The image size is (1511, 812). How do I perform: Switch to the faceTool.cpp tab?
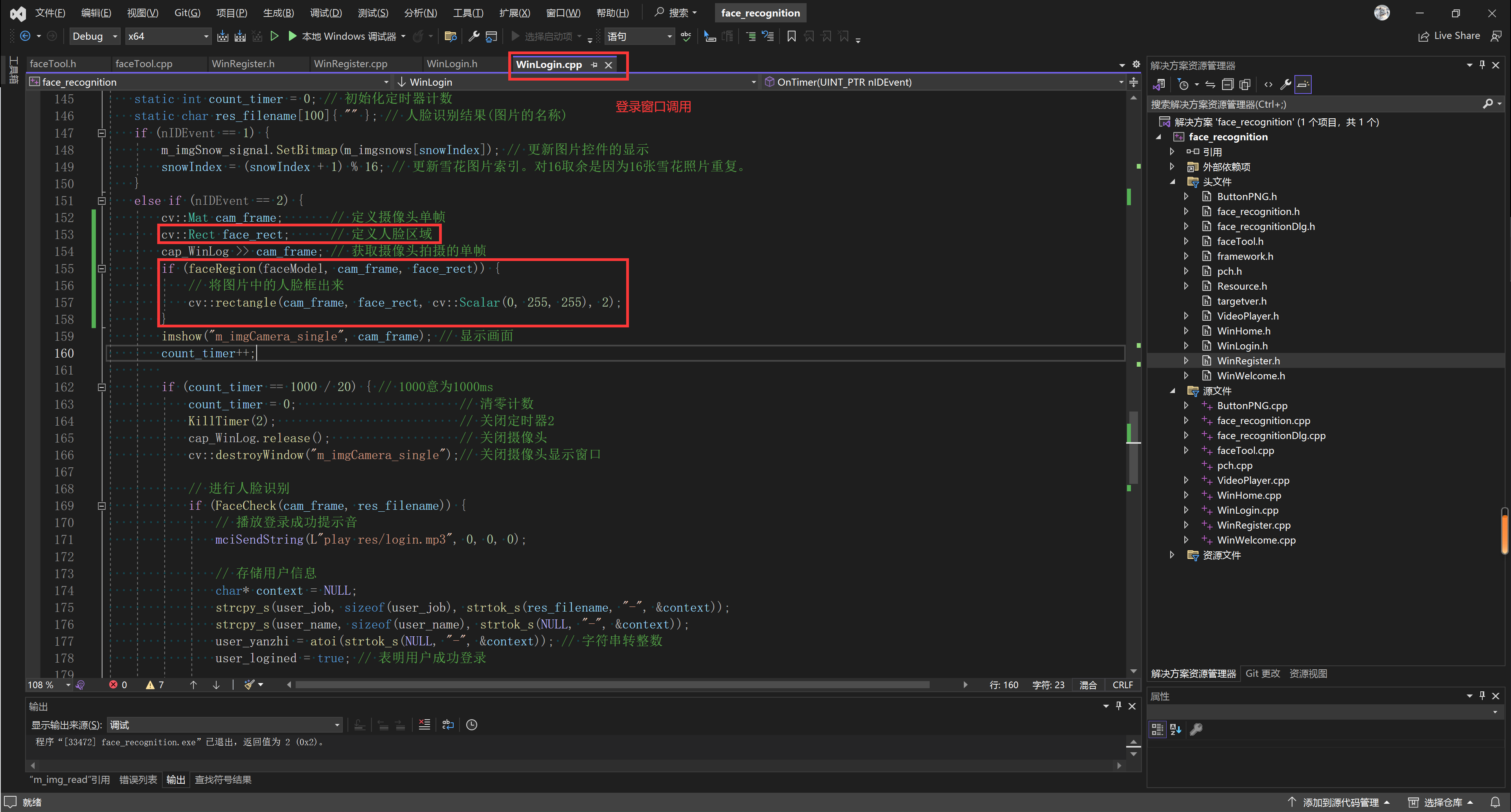tap(144, 64)
